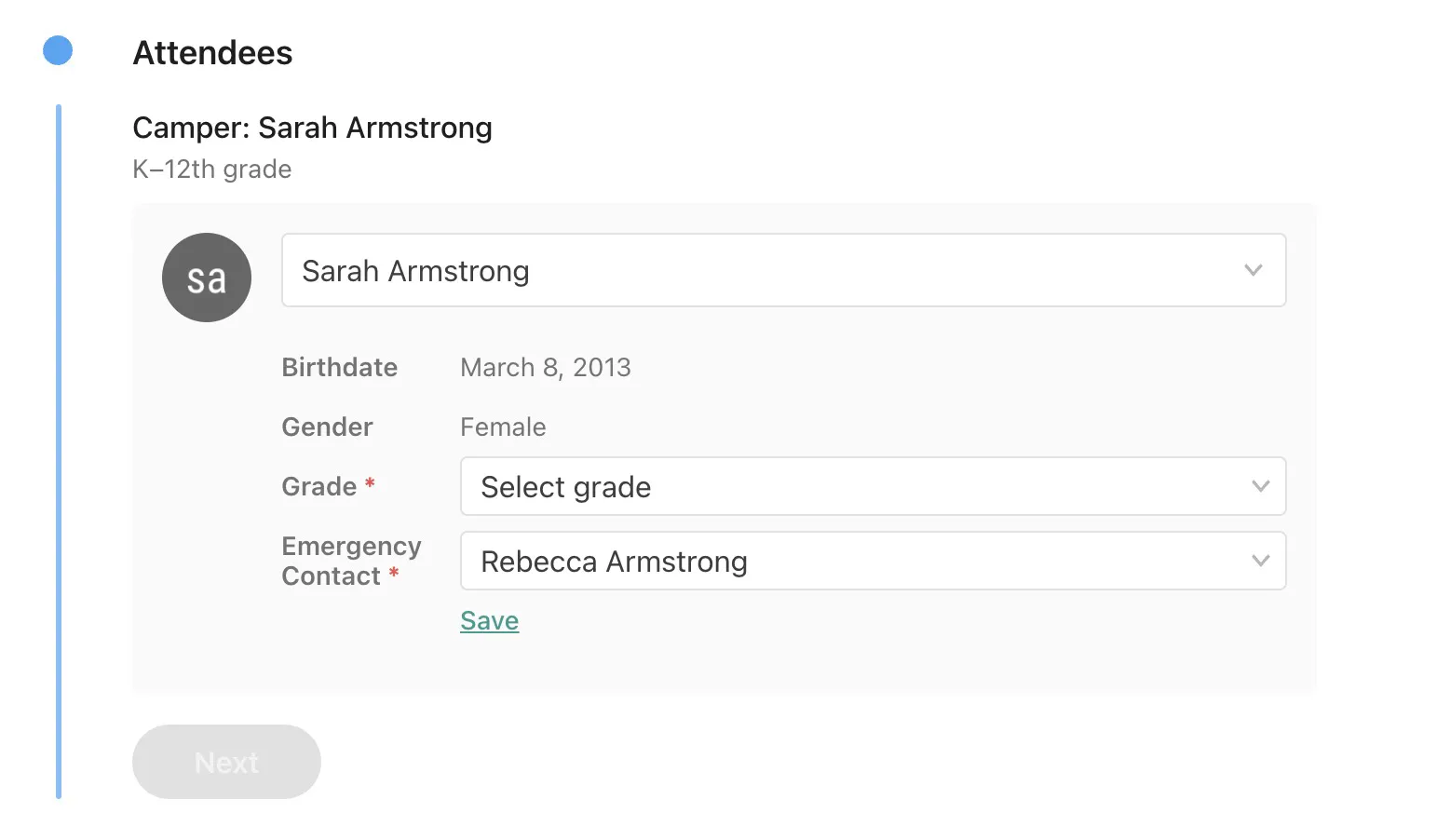Image resolution: width=1436 pixels, height=840 pixels.
Task: Click the 'Camper: Sarah Armstrong' title
Action: 312,128
